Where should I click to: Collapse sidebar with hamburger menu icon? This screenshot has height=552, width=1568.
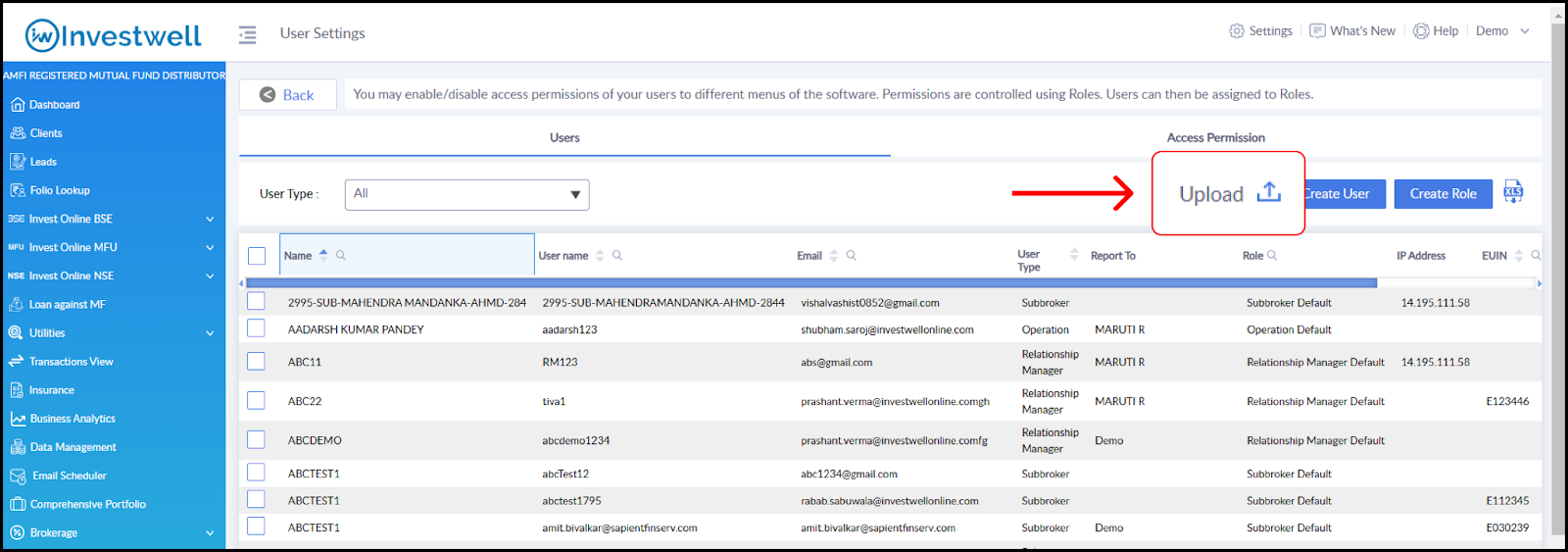point(247,34)
